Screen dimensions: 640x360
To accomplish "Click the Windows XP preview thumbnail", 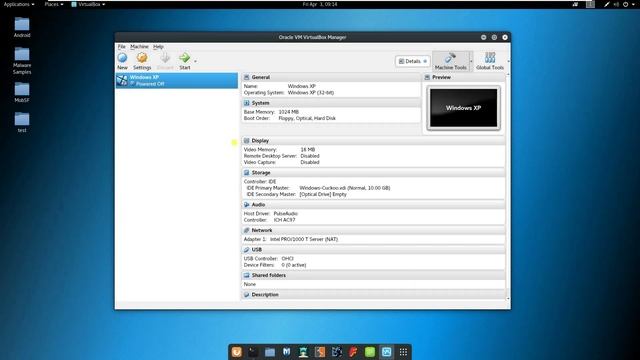I will tap(464, 108).
